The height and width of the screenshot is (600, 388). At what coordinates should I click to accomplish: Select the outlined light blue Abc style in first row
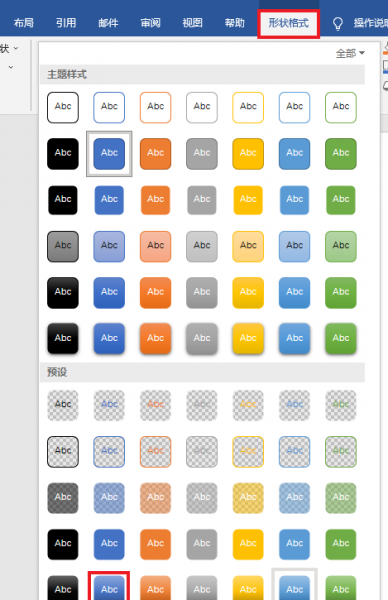click(294, 107)
